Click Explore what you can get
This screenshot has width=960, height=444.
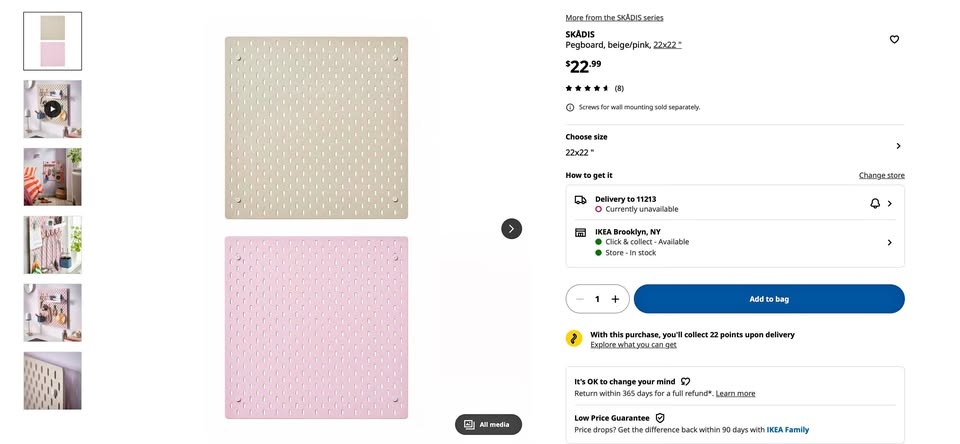click(633, 345)
